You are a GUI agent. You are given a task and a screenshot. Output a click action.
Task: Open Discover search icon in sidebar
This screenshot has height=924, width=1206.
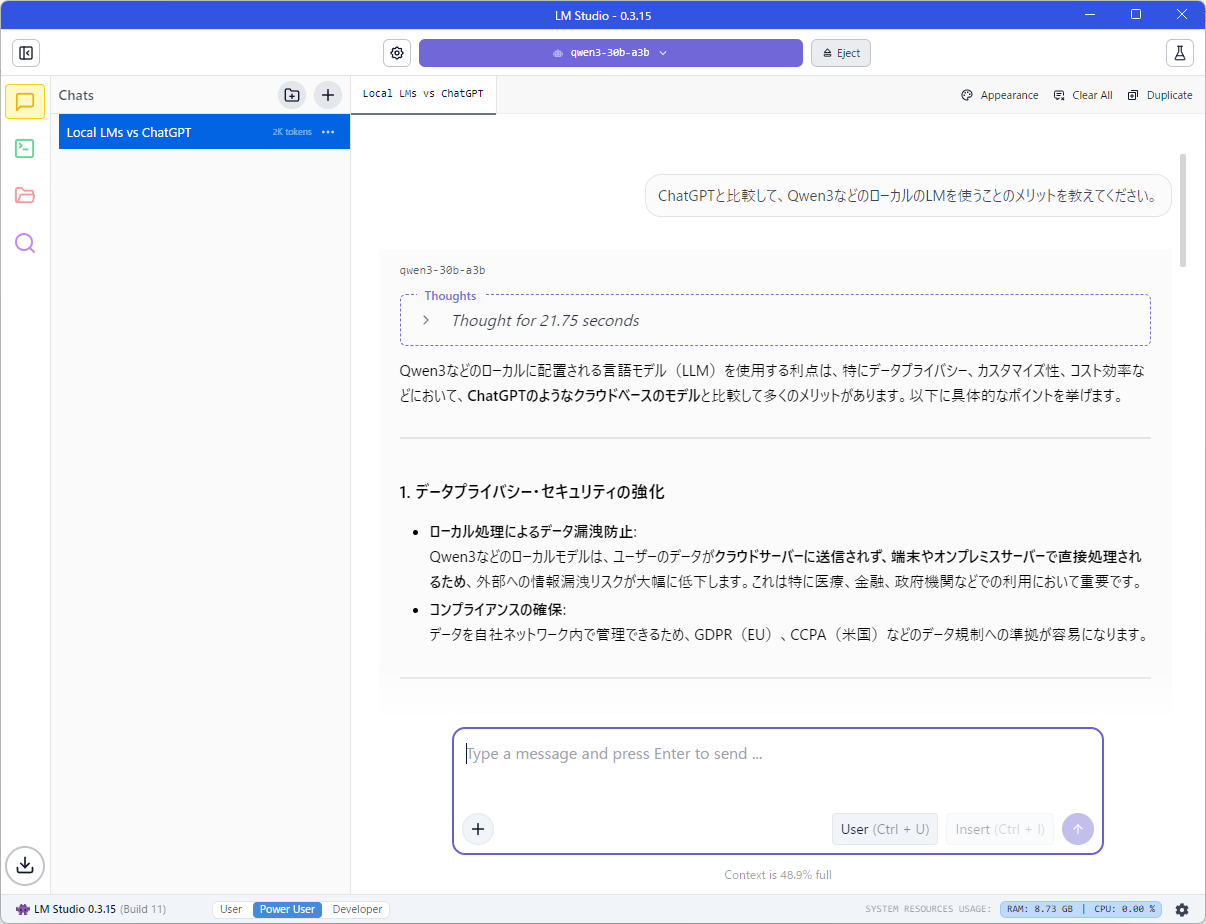coord(25,243)
